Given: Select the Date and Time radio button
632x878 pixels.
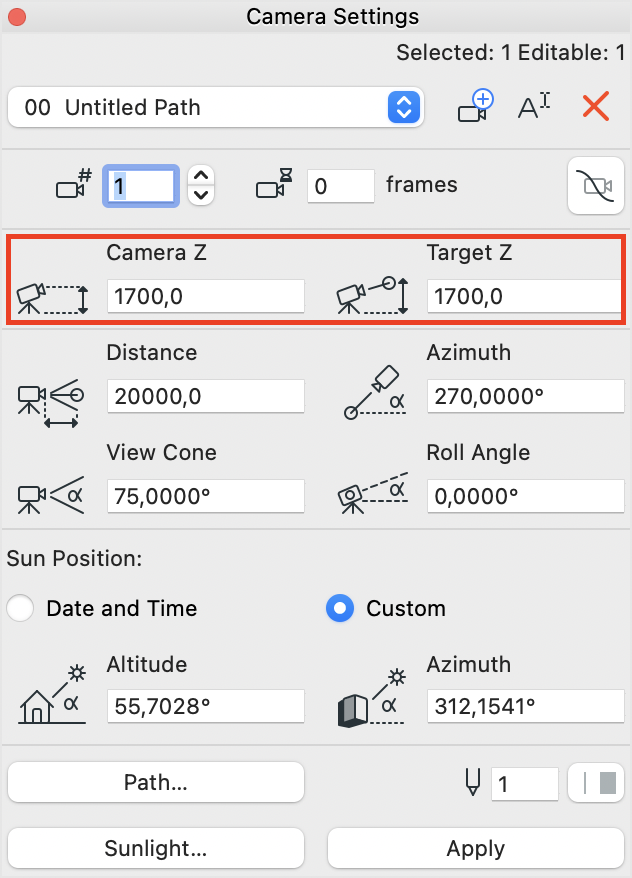Looking at the screenshot, I should (20, 608).
